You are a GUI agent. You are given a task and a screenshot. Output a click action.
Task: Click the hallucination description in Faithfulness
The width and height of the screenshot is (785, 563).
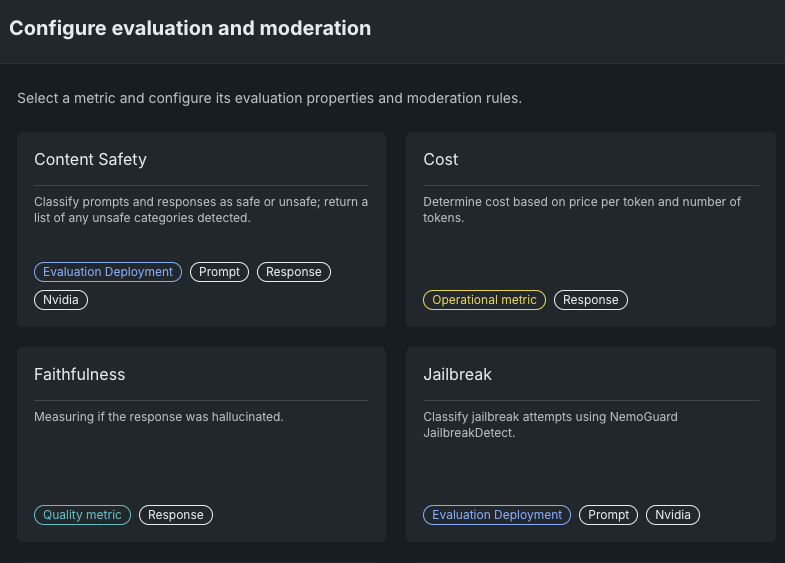pos(158,416)
